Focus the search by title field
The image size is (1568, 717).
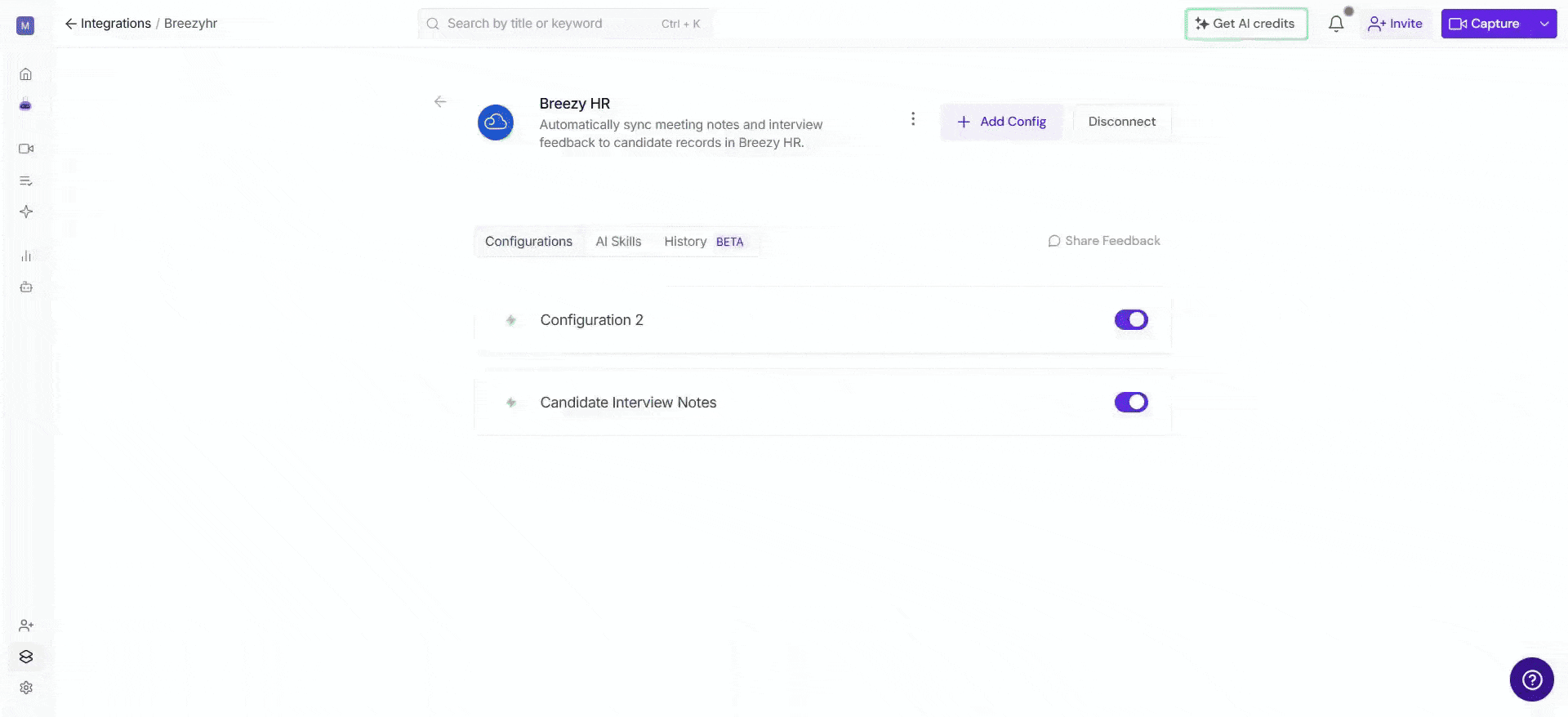(x=564, y=24)
